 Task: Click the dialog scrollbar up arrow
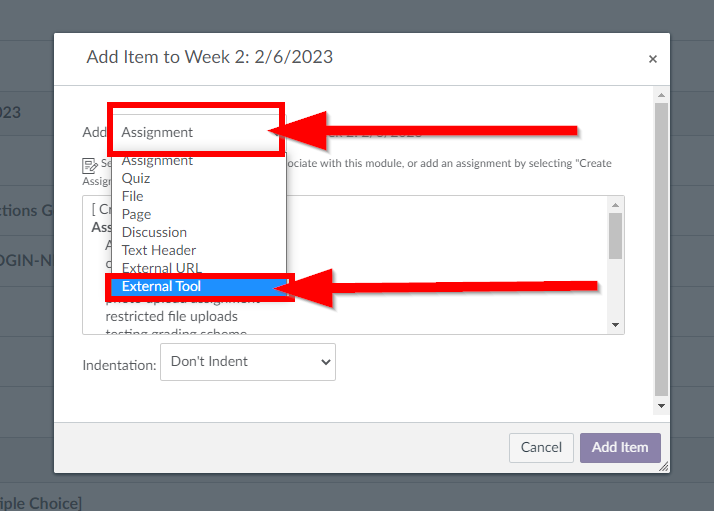[x=661, y=95]
